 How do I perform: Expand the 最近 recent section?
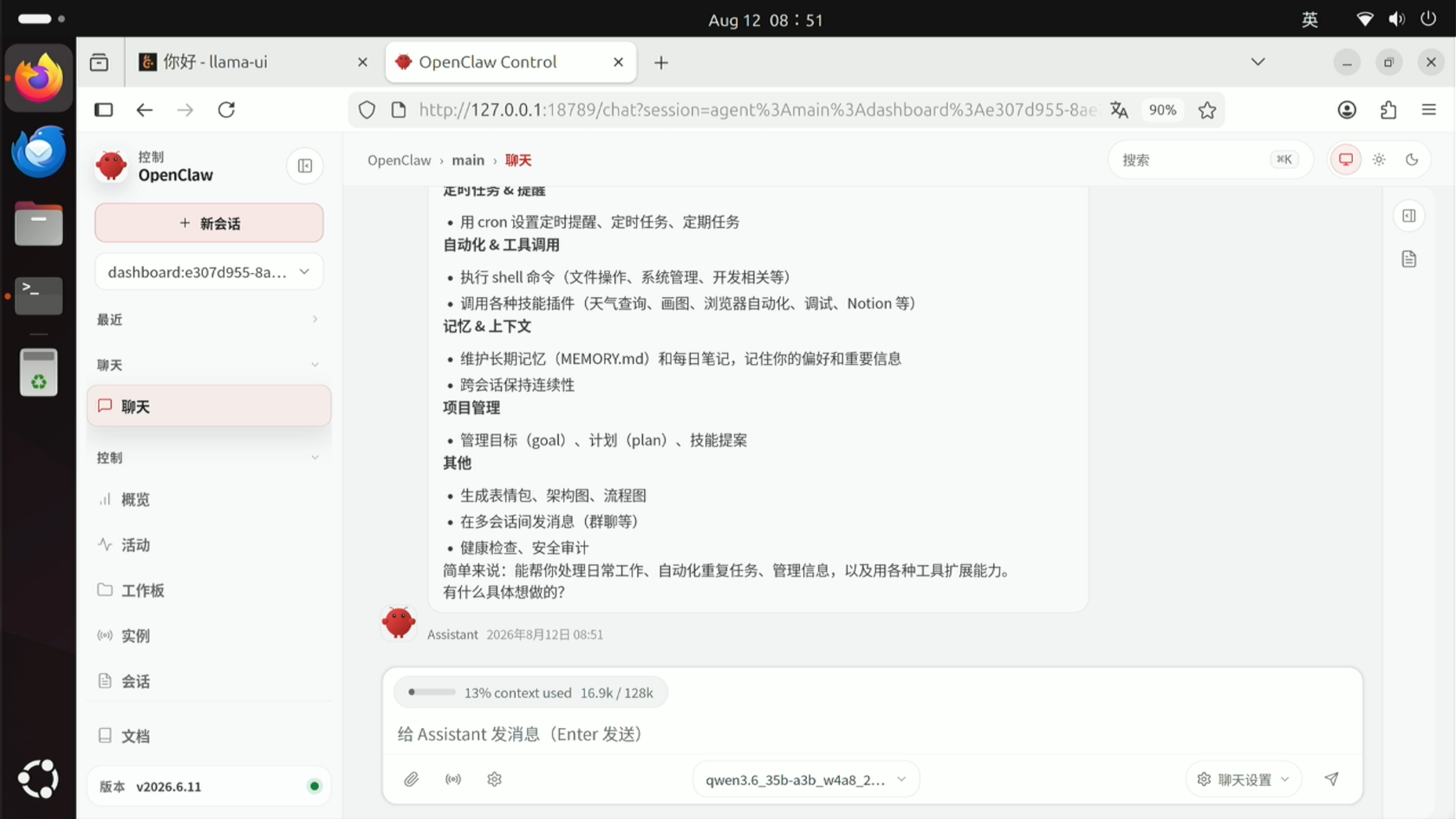tap(209, 320)
